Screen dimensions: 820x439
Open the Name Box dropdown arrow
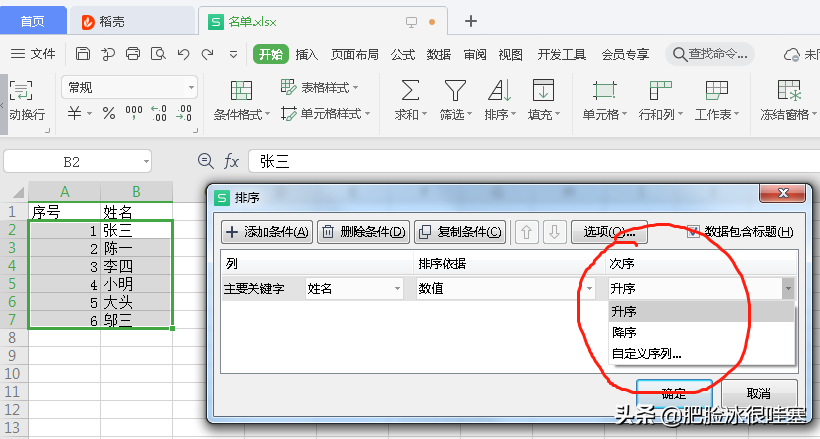tap(146, 162)
